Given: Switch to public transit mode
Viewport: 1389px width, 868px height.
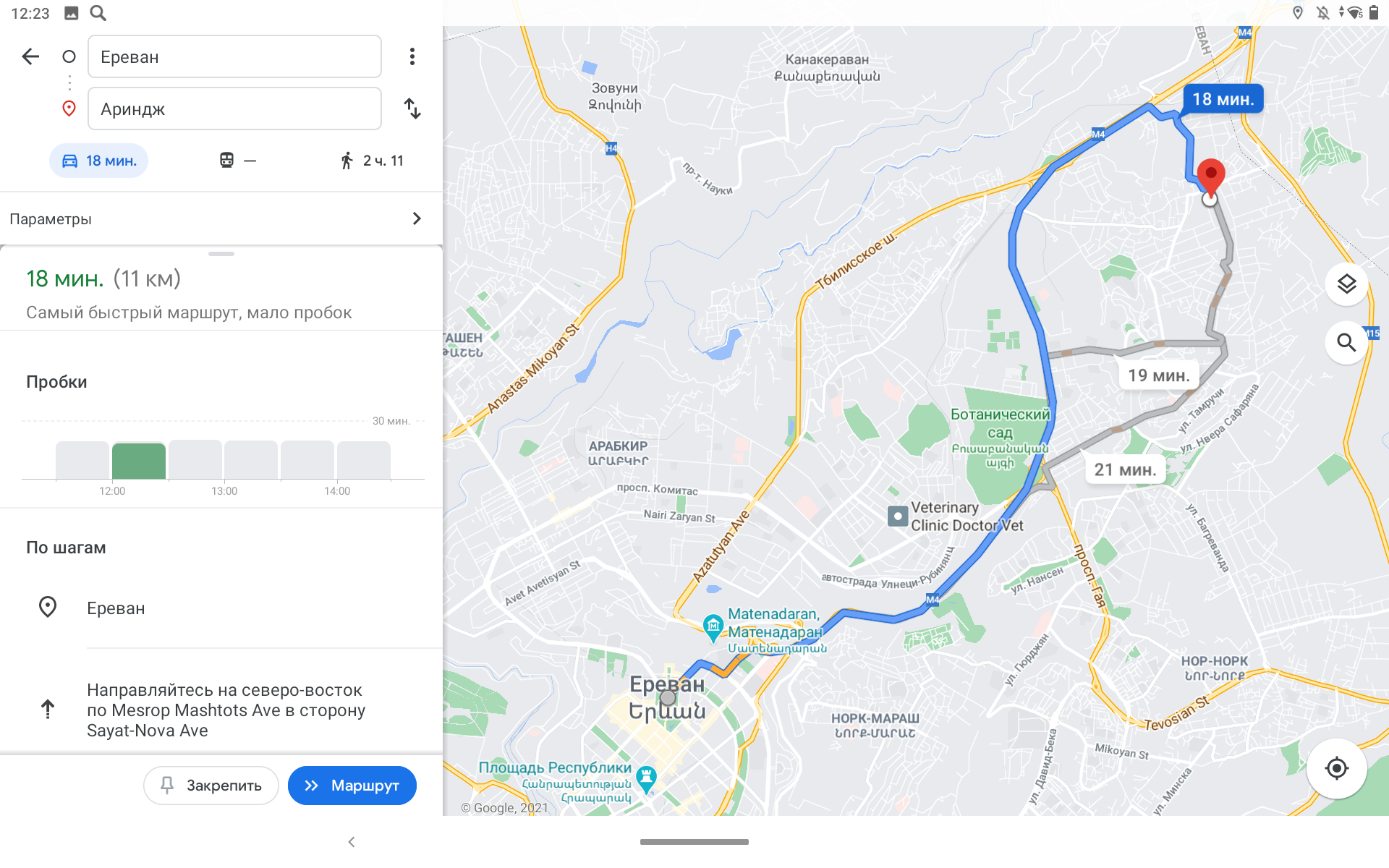Looking at the screenshot, I should (238, 161).
